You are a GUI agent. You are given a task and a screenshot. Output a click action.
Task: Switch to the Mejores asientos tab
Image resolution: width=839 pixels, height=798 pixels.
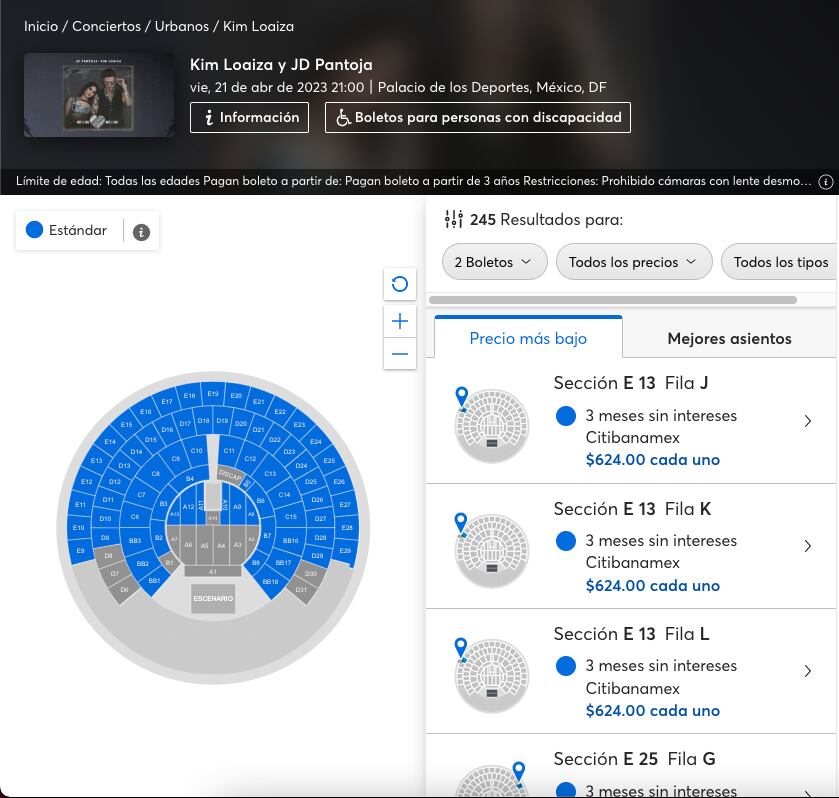click(x=729, y=339)
